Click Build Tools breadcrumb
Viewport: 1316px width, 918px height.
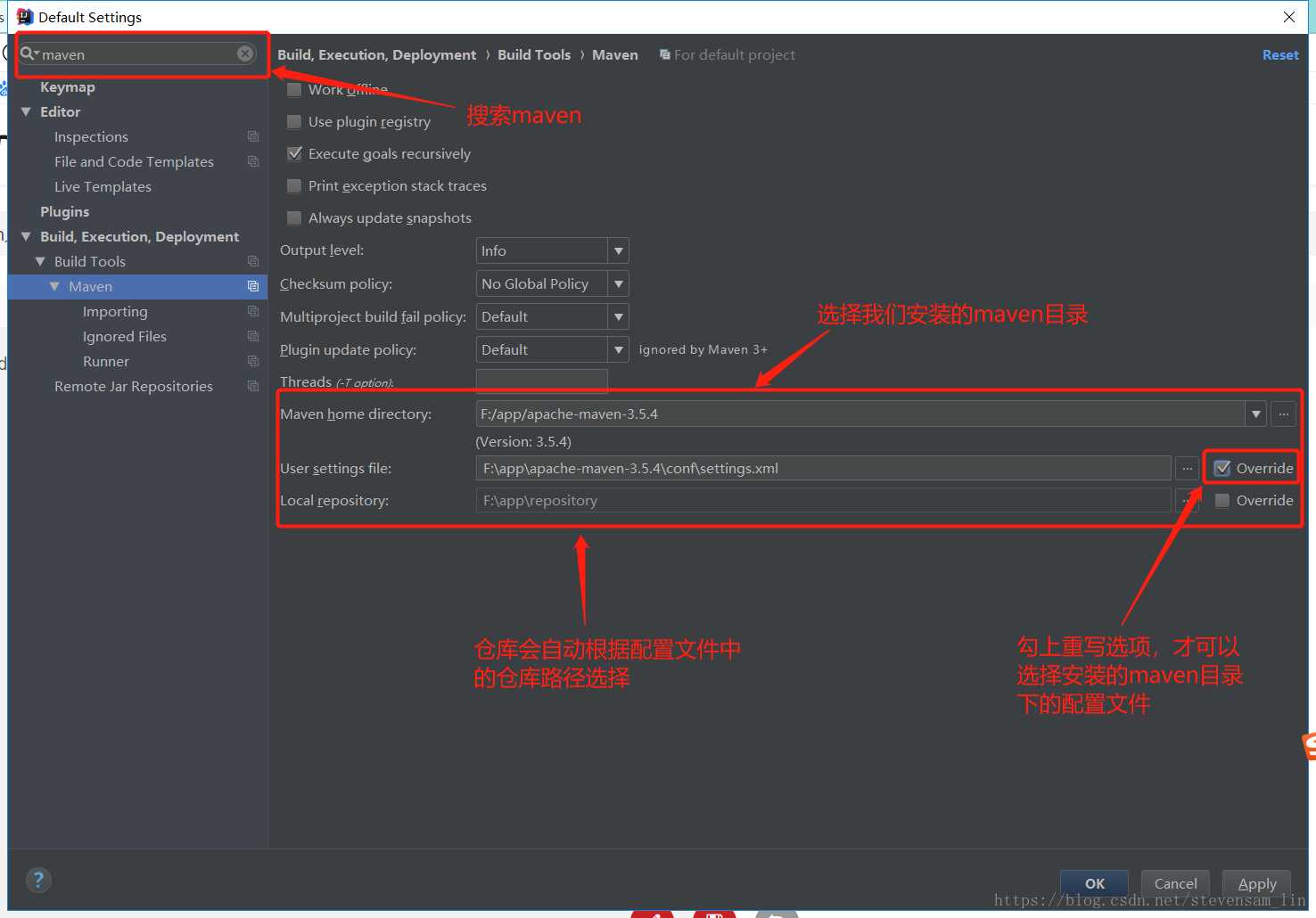pos(534,54)
